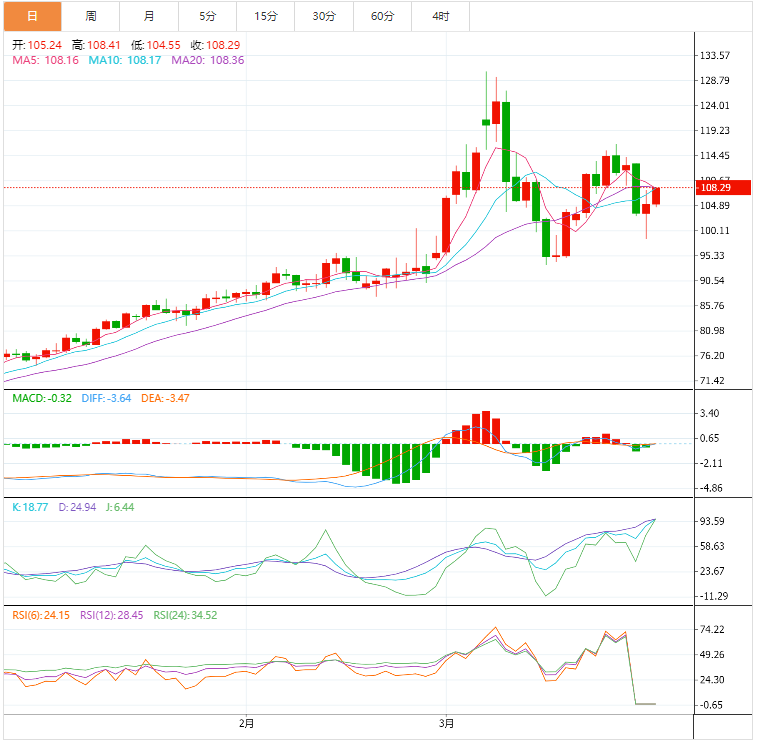This screenshot has width=759, height=749.
Task: Click the 2月 date axis marker
Action: pos(247,722)
